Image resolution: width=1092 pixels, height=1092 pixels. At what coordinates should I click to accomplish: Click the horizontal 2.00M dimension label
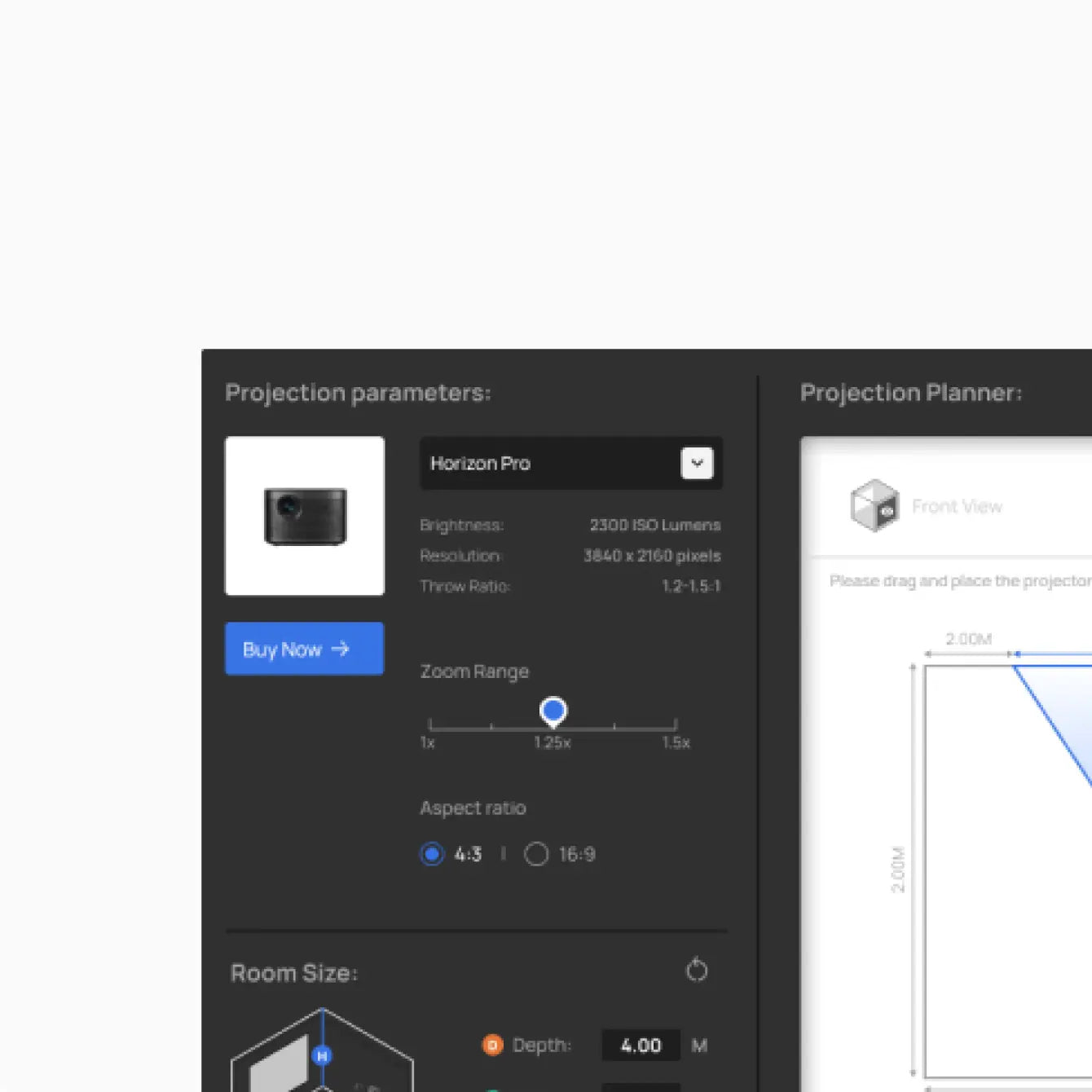(x=968, y=639)
